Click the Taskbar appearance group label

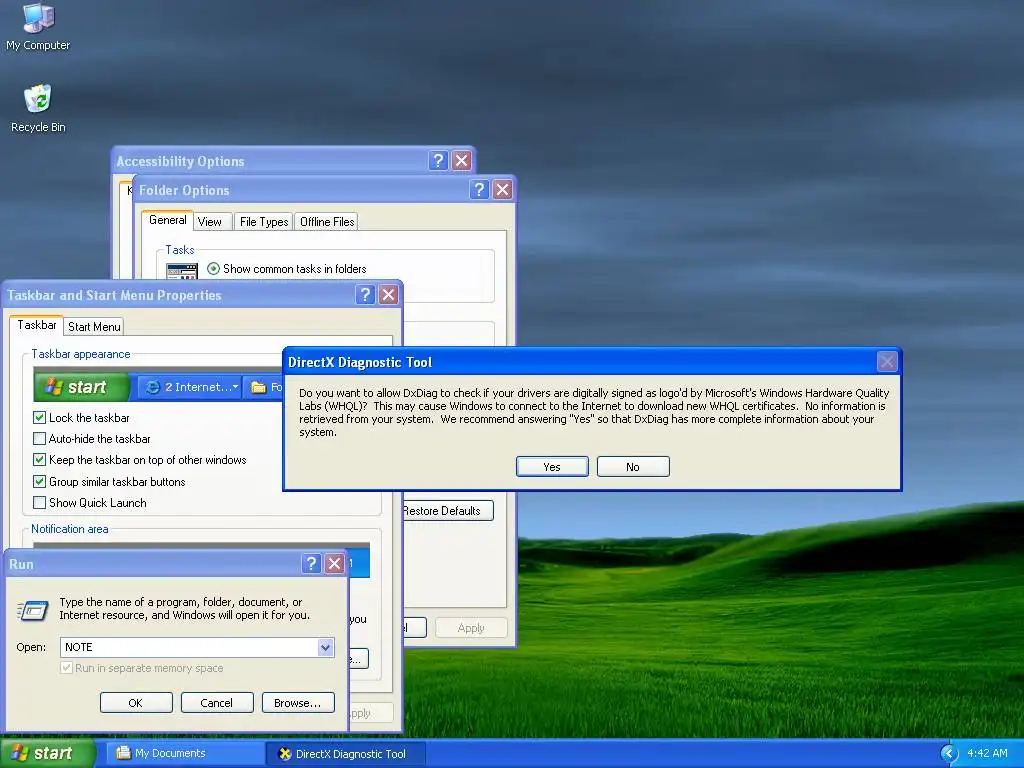[81, 354]
